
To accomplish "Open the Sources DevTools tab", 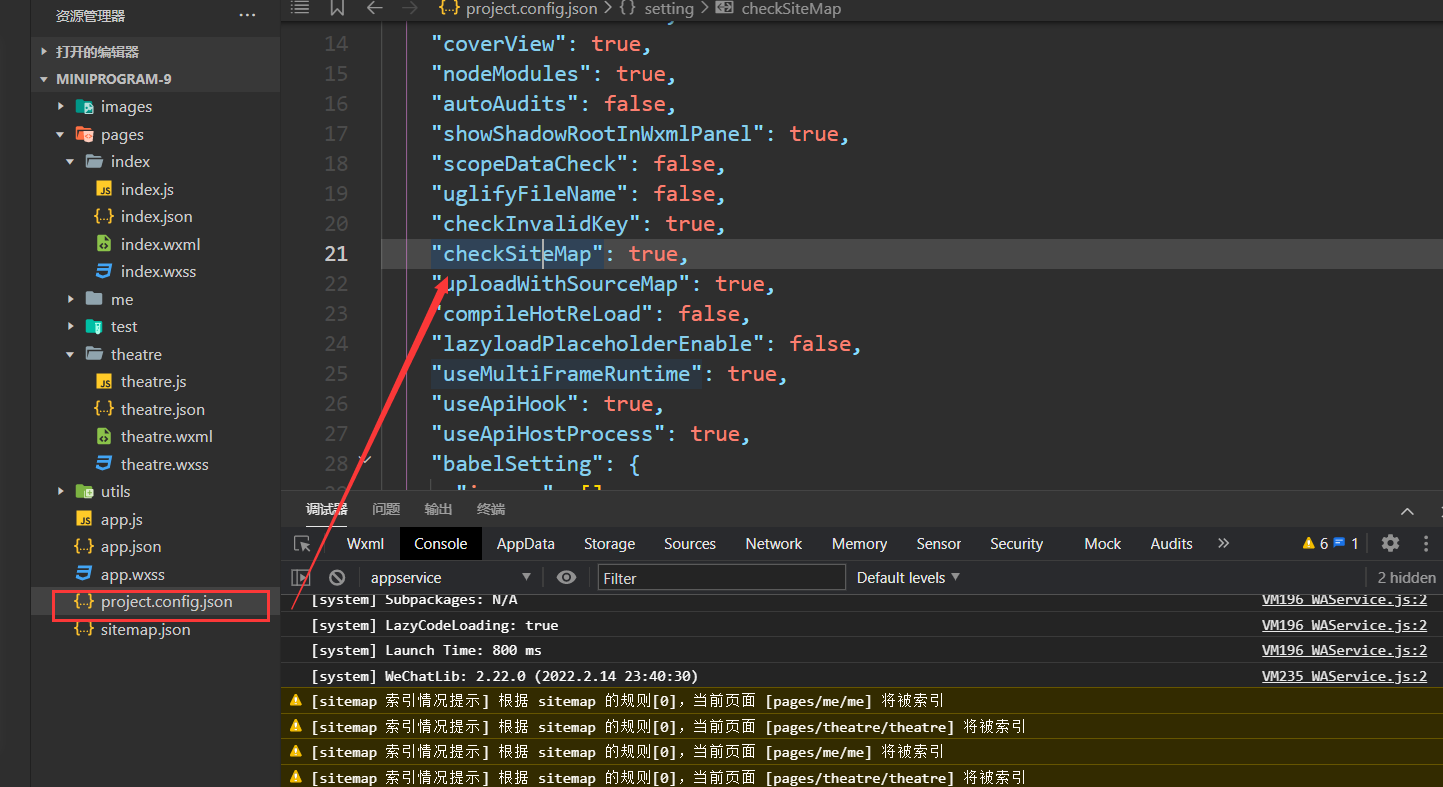I will point(690,544).
